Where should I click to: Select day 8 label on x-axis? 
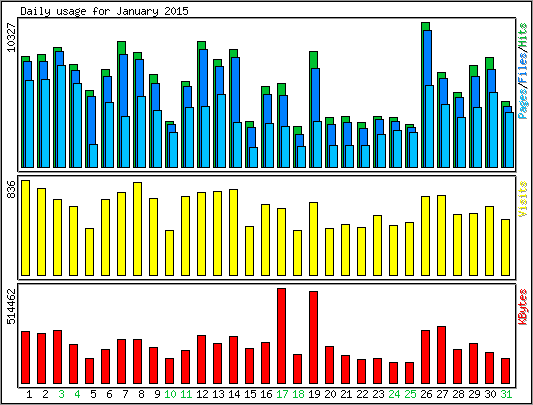coord(141,394)
